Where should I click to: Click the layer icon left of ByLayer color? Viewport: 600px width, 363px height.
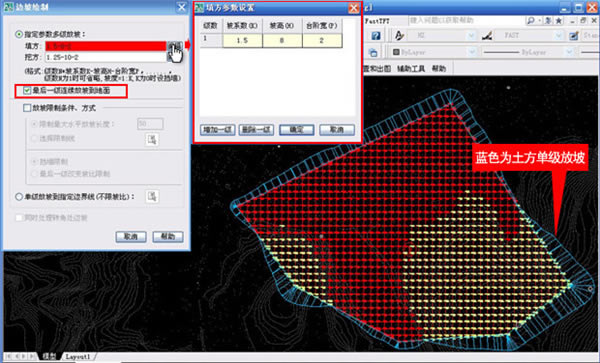(x=373, y=52)
